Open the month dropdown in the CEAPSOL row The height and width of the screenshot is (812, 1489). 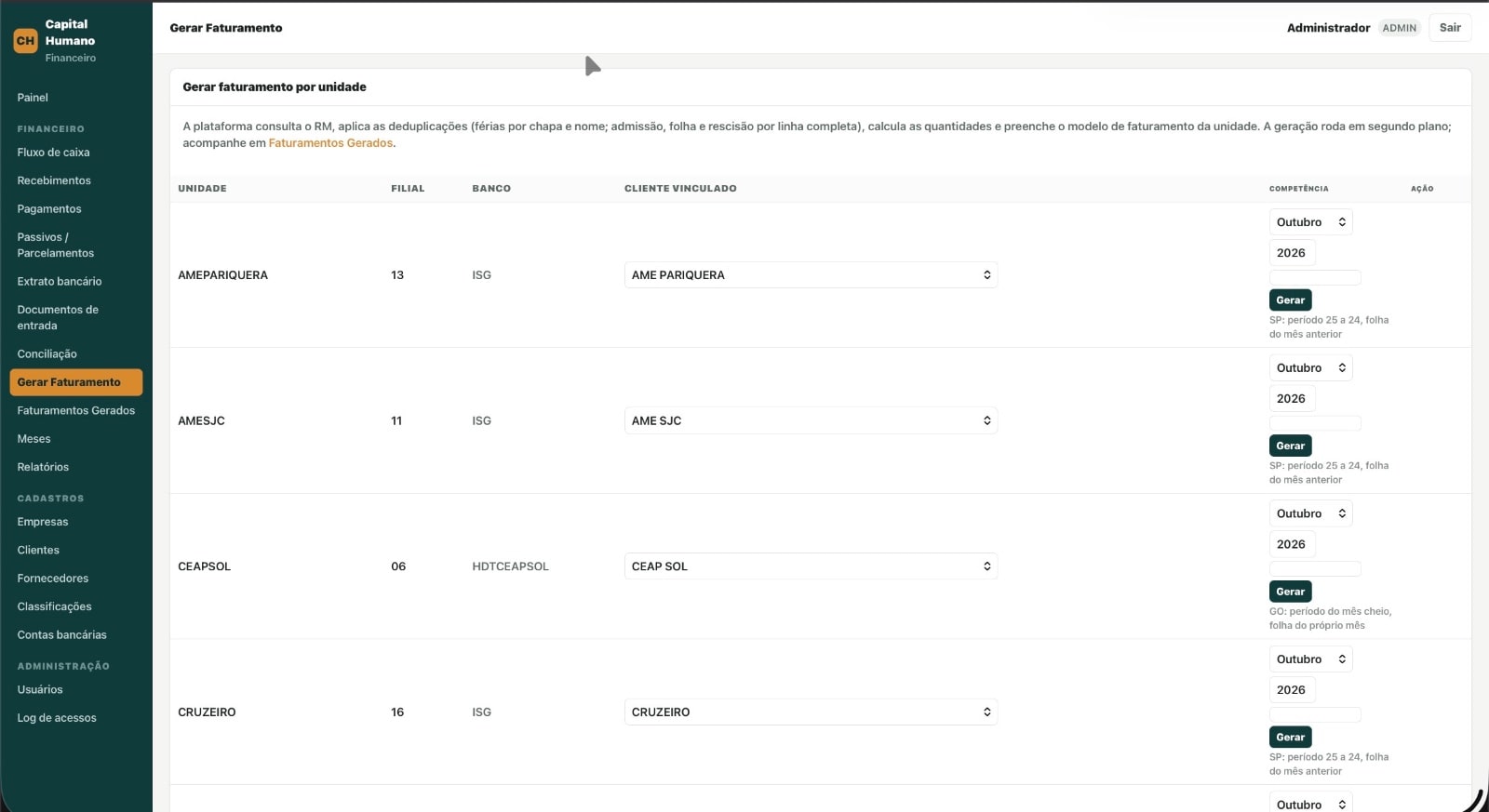click(1310, 513)
